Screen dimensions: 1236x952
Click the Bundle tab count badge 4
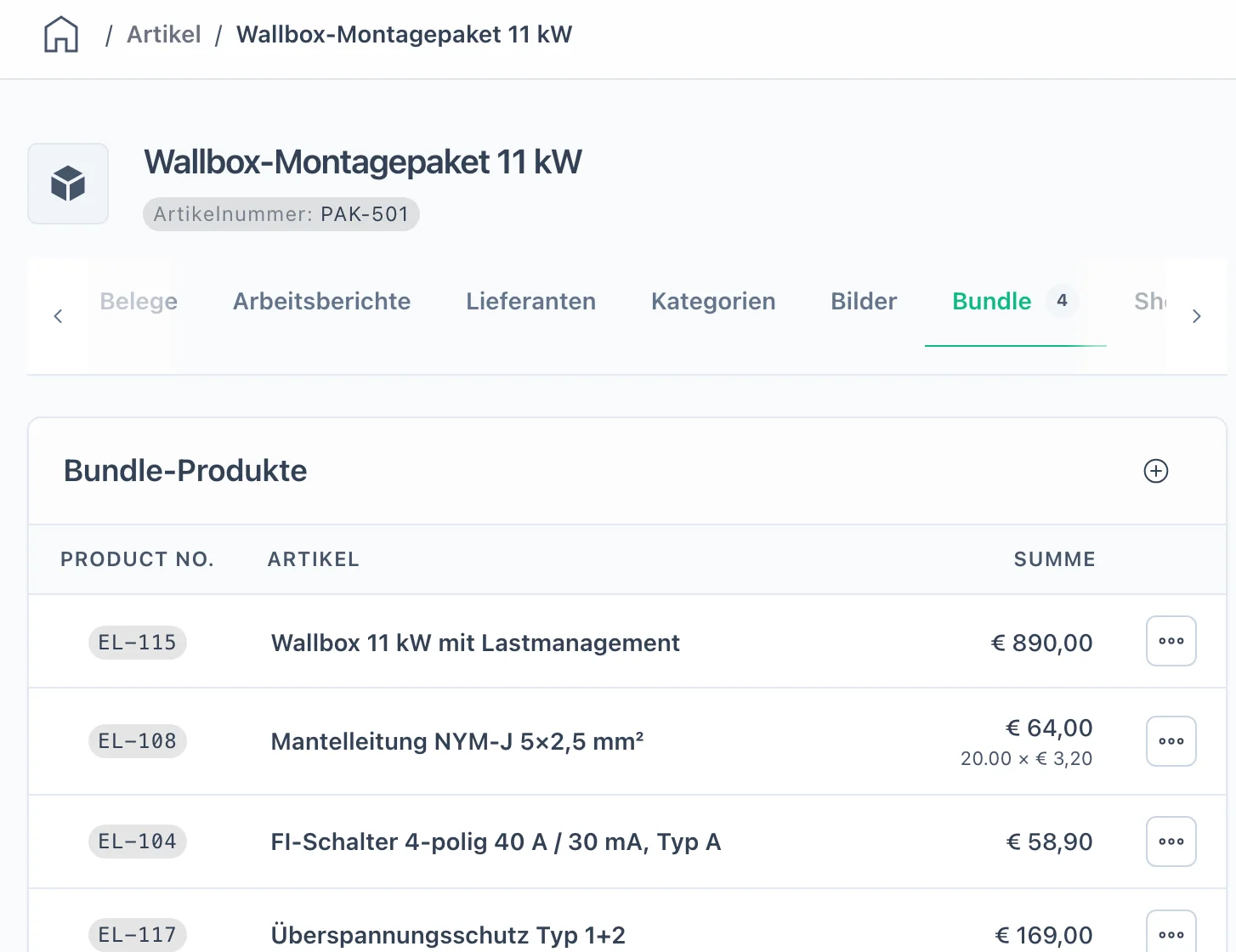point(1062,300)
